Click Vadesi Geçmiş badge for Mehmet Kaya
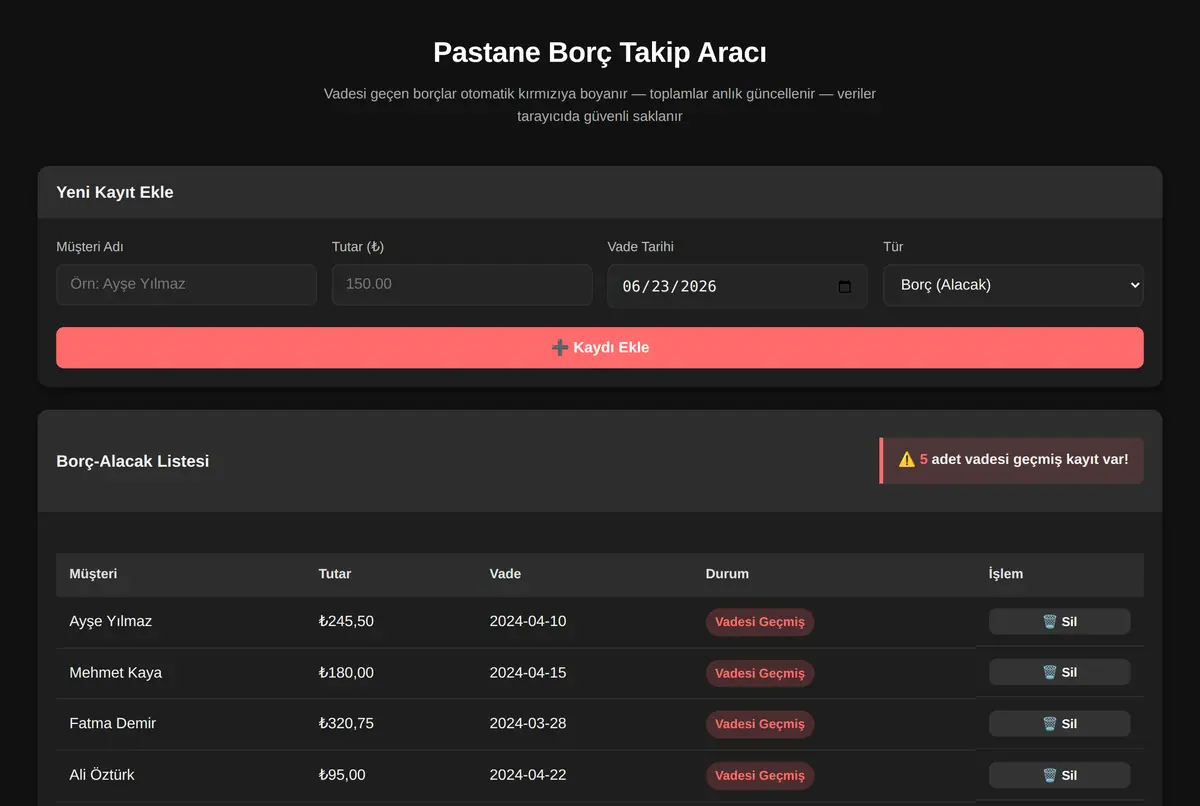Screen dimensions: 1200x806 click(x=760, y=673)
